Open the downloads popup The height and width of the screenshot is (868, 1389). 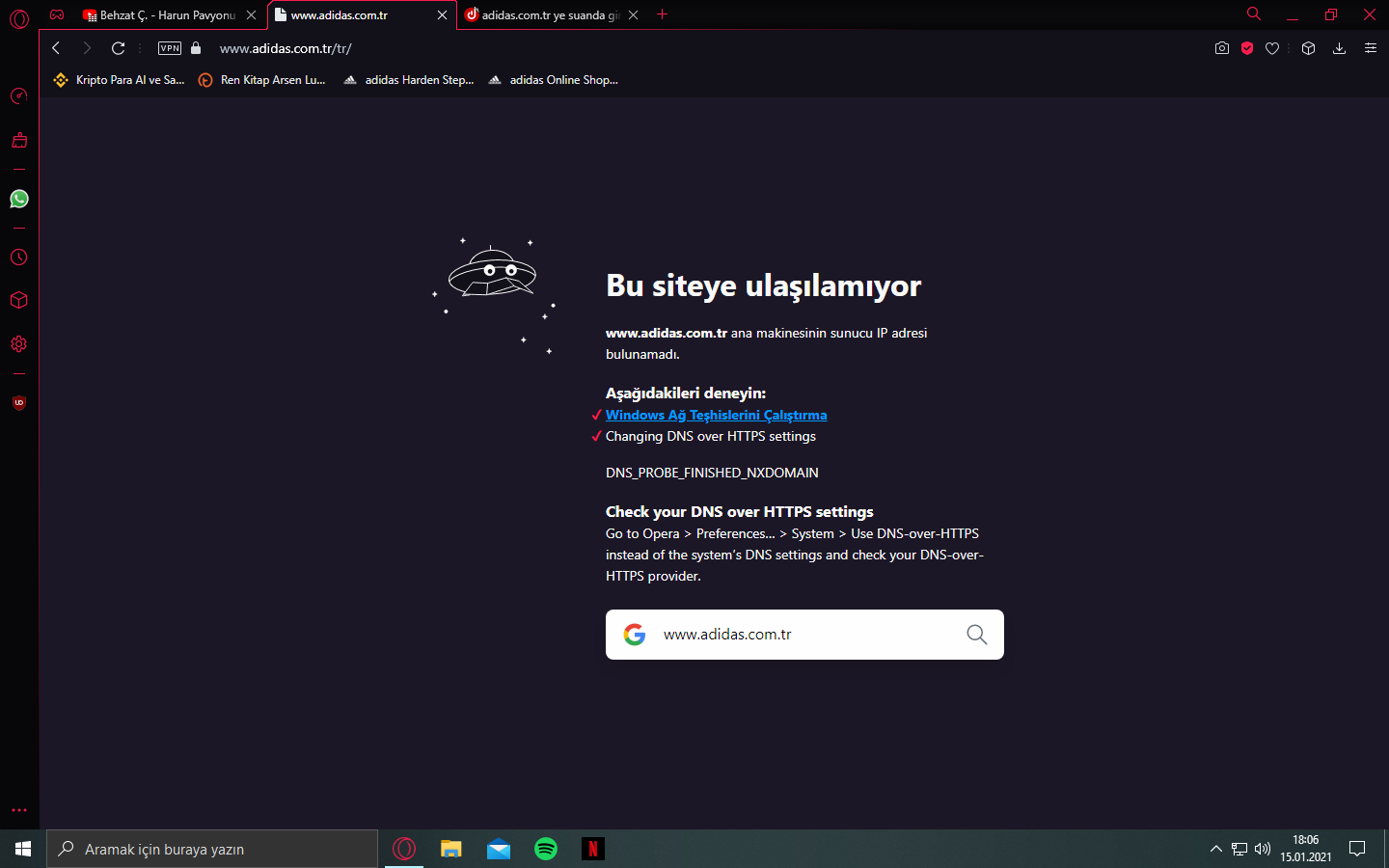tap(1340, 48)
